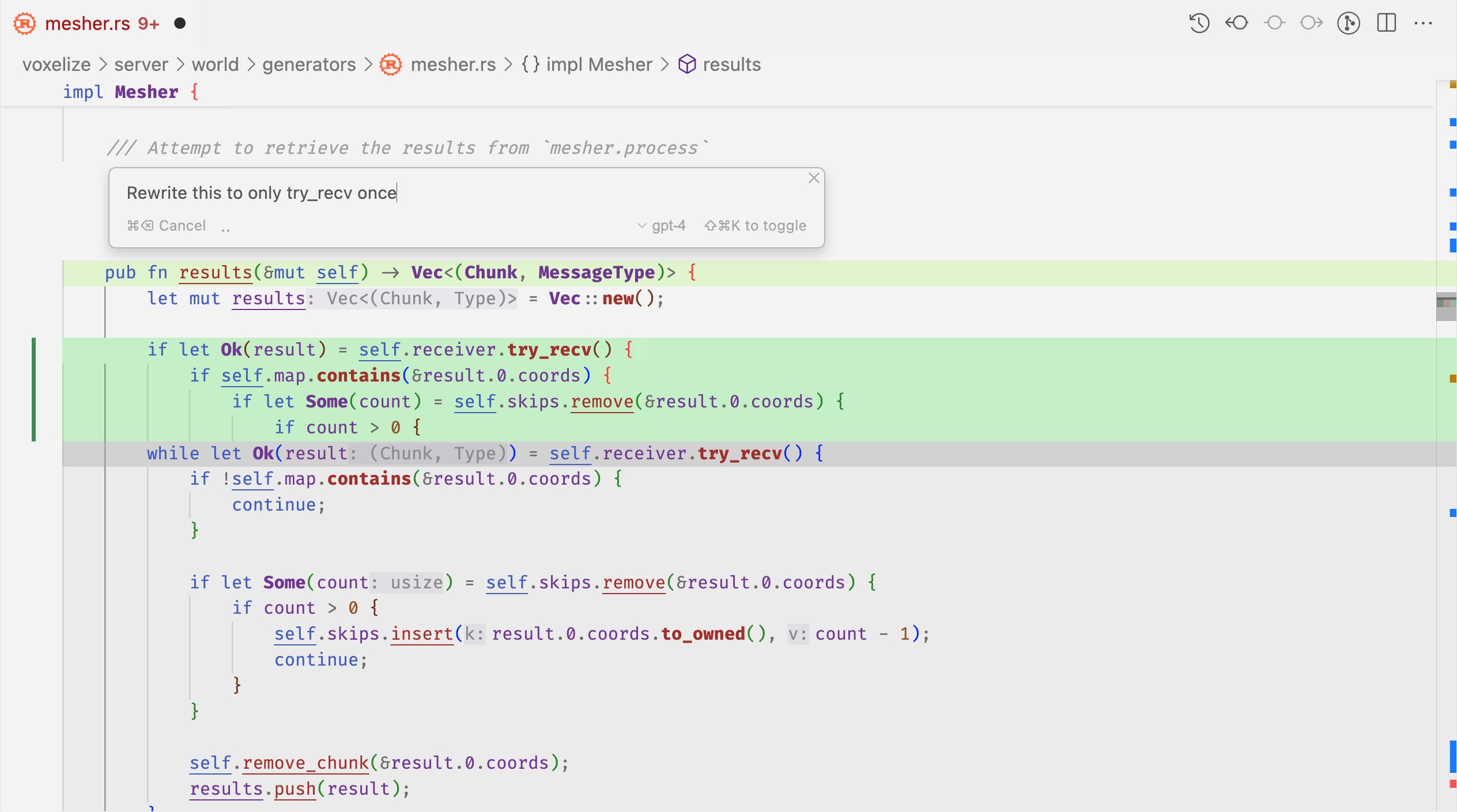Toggle ⇧⌘K to switch AI model
This screenshot has width=1457, height=812.
tap(756, 225)
